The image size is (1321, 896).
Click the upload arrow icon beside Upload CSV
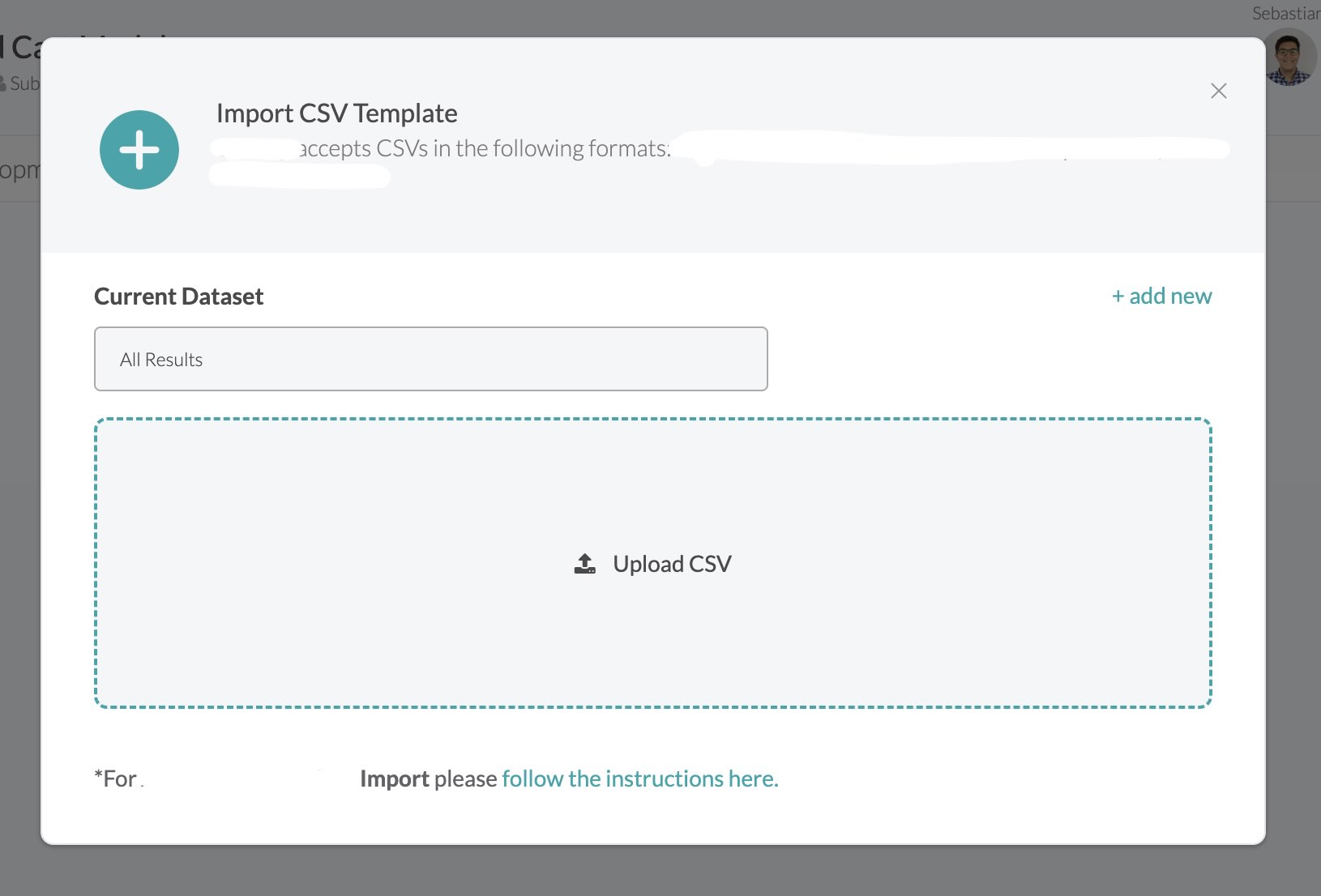(x=584, y=563)
